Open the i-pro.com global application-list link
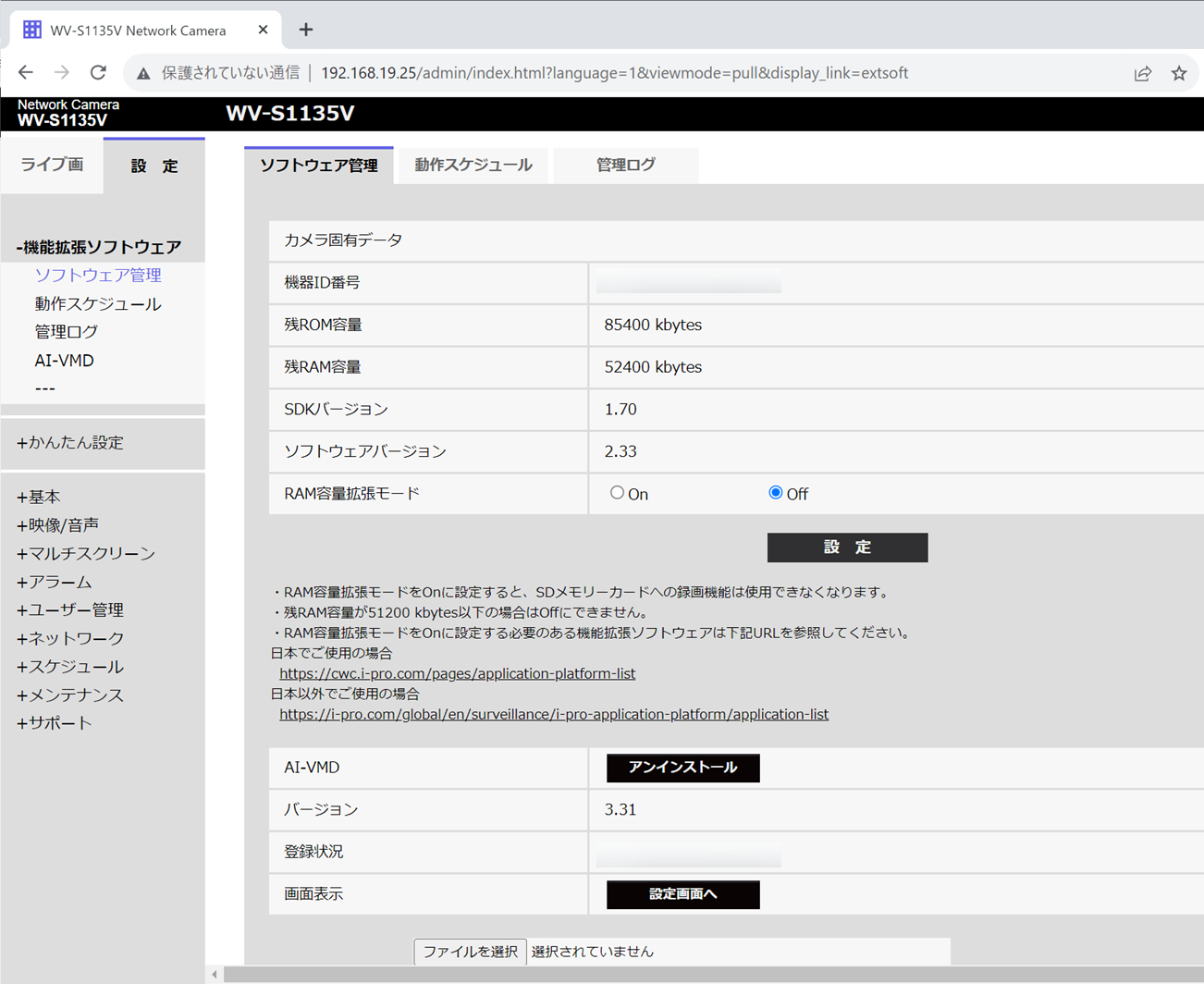Image resolution: width=1204 pixels, height=984 pixels. point(554,715)
